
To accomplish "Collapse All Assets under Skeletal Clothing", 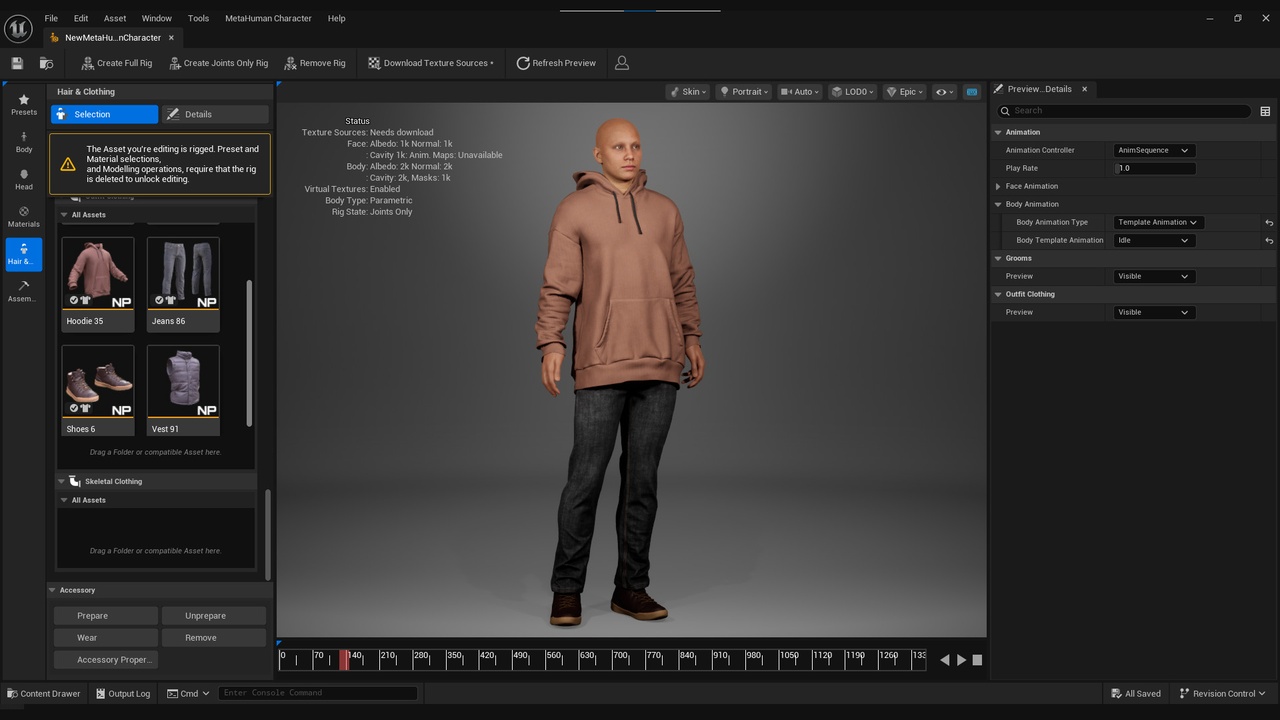I will point(64,500).
